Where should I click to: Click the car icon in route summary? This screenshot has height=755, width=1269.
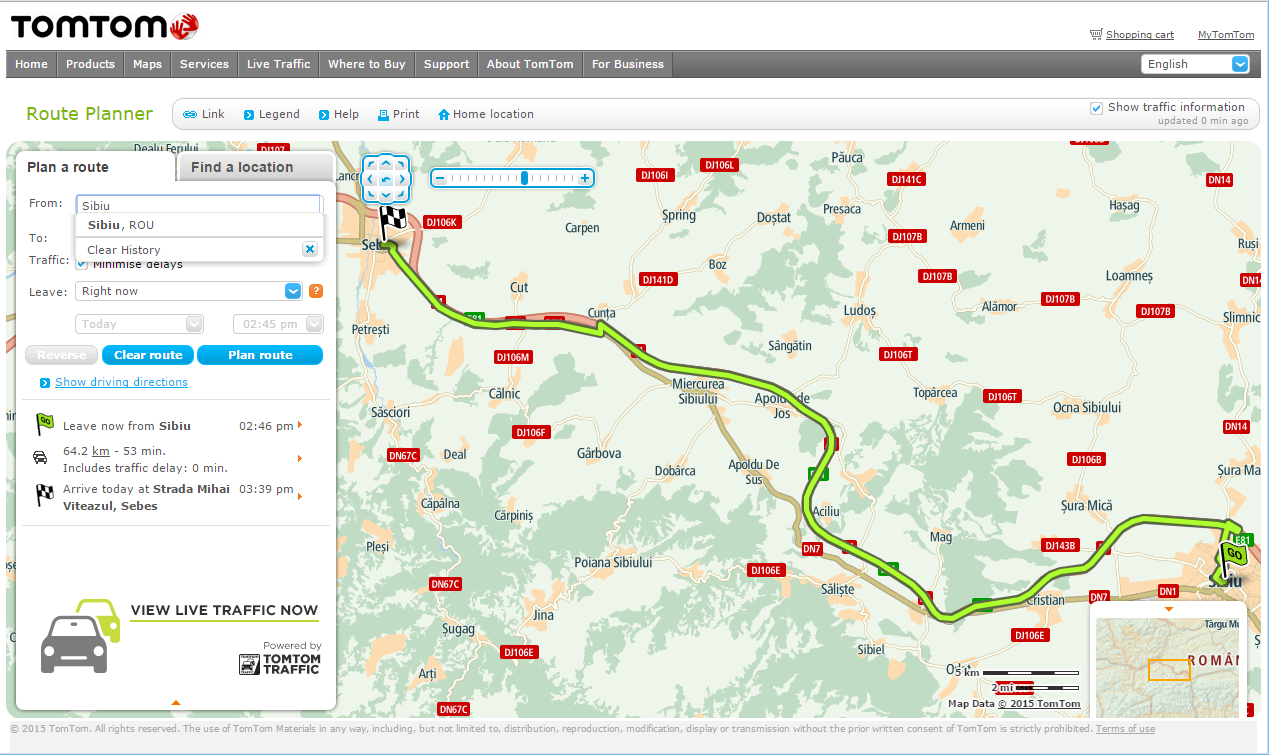40,457
